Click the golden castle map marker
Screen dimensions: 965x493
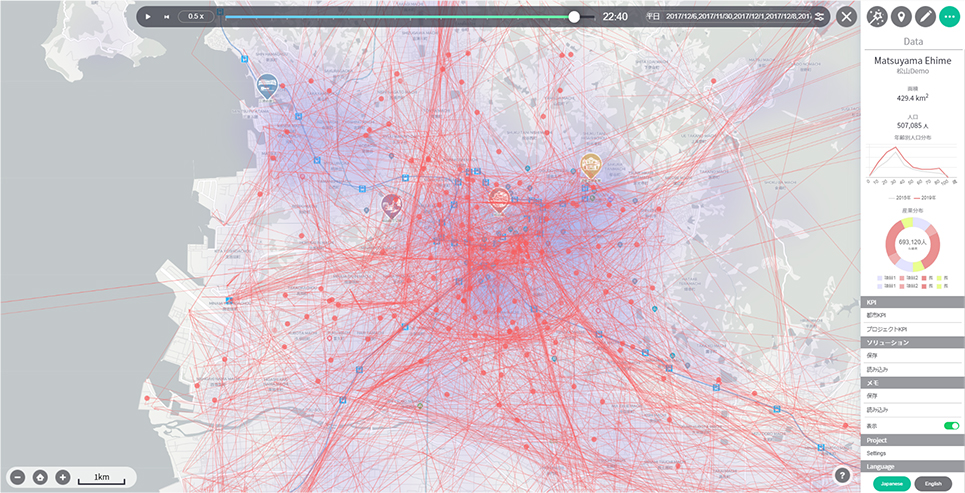[590, 166]
